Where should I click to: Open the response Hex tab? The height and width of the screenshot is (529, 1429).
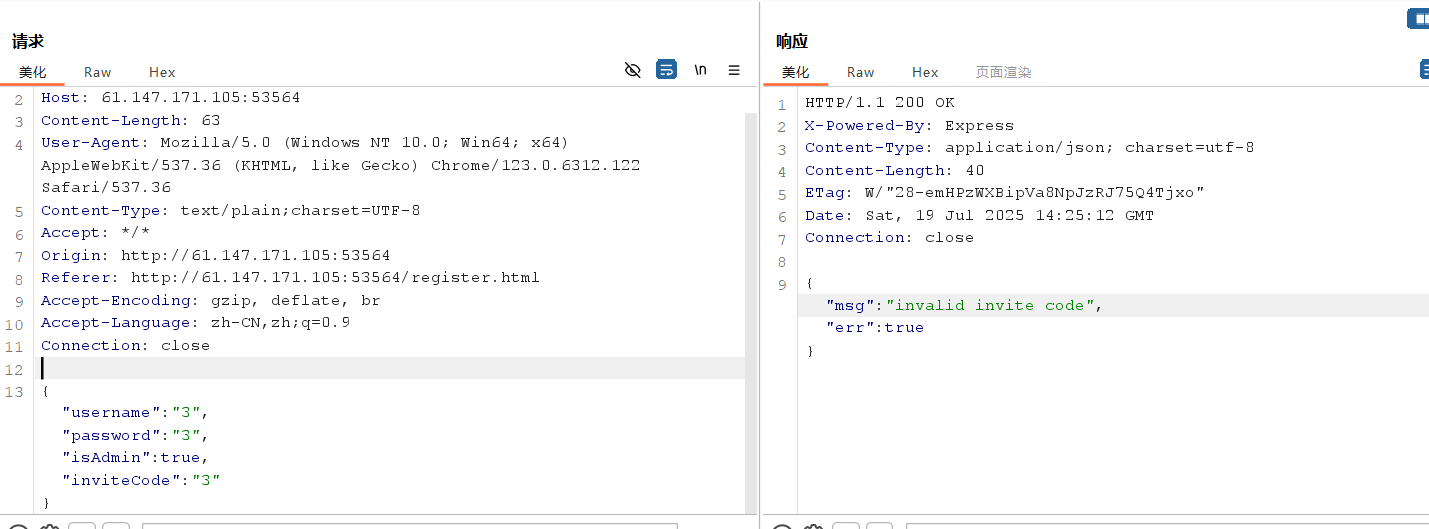pyautogui.click(x=925, y=72)
